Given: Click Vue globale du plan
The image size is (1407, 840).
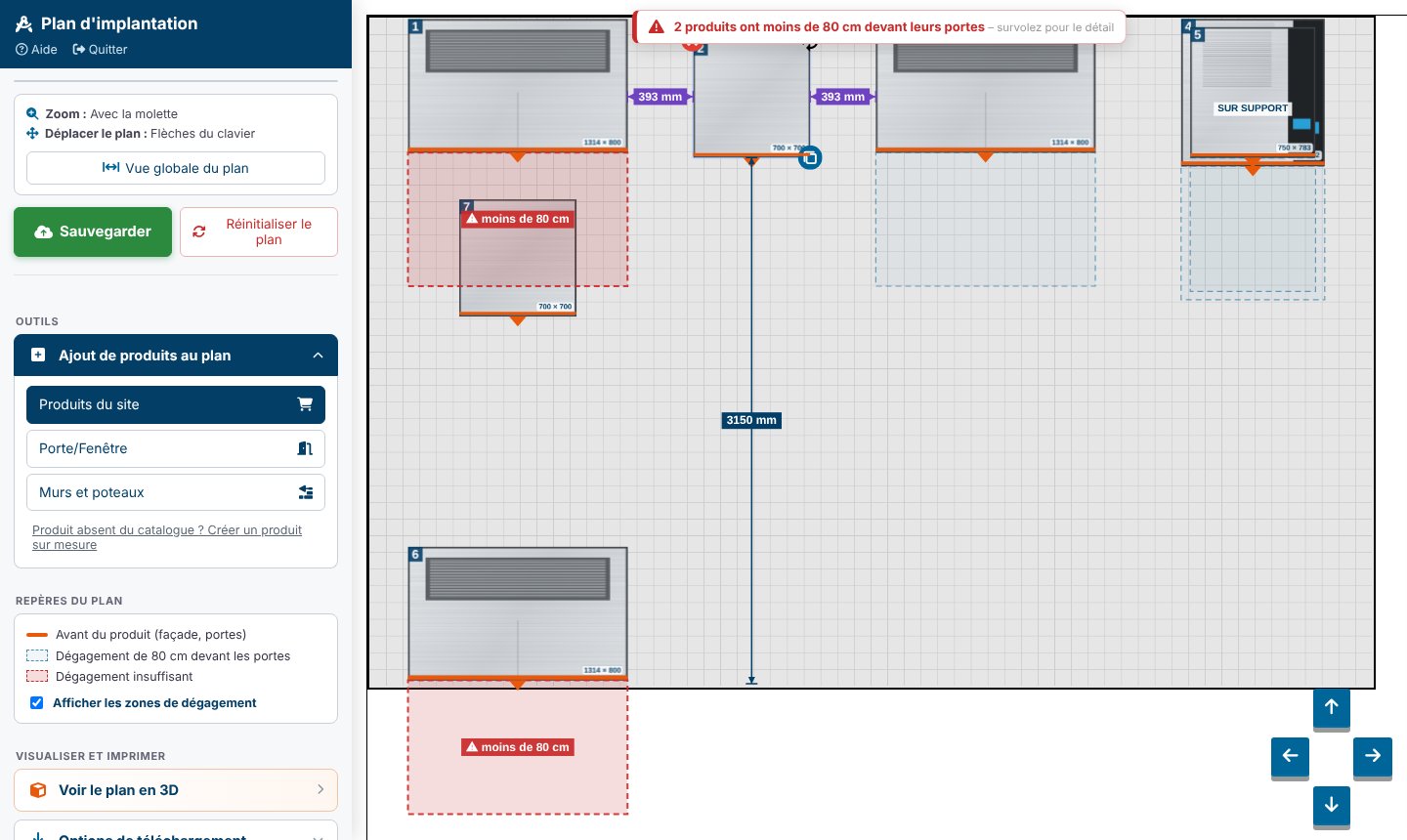Looking at the screenshot, I should (x=176, y=168).
